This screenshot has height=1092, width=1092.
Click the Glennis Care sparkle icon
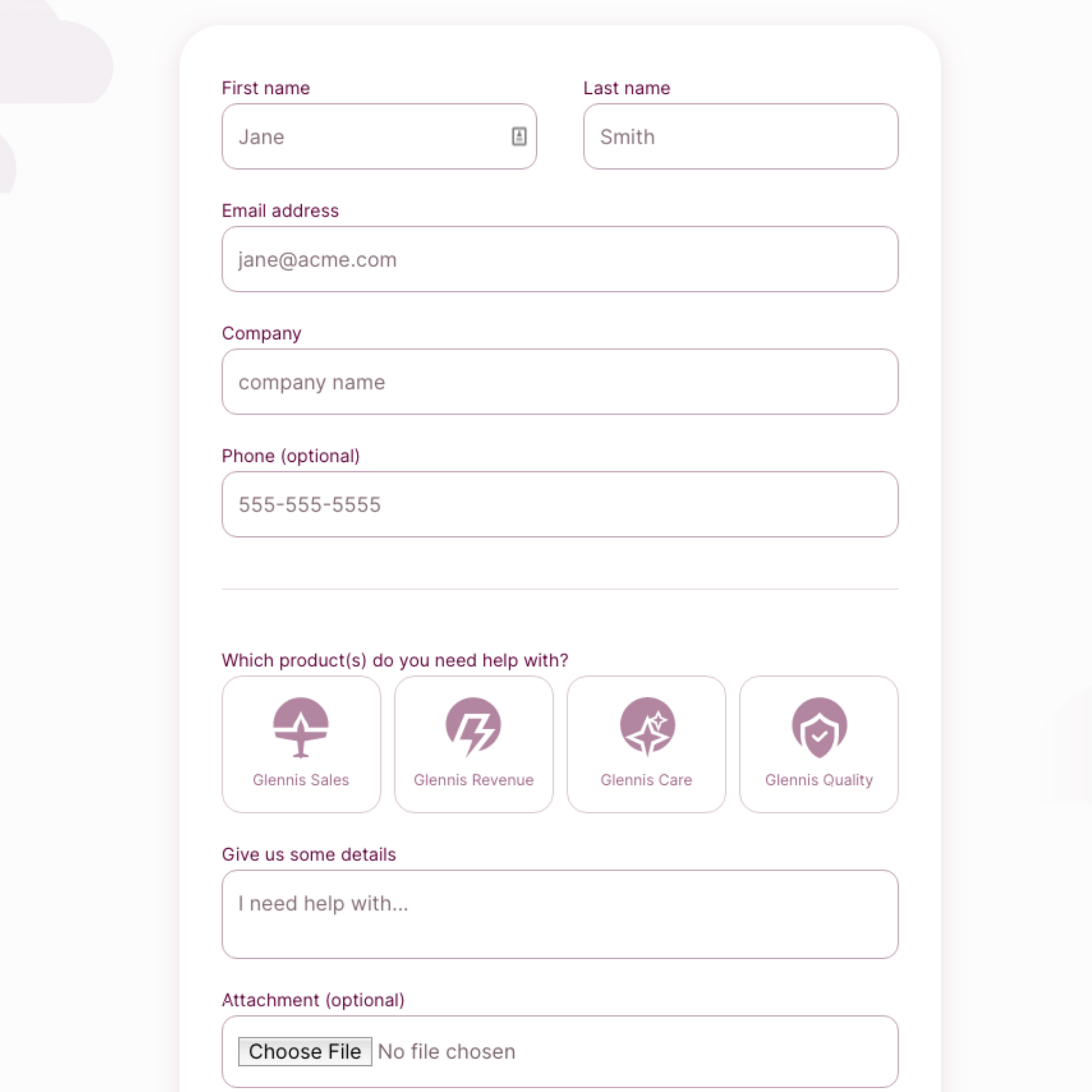[x=647, y=727]
